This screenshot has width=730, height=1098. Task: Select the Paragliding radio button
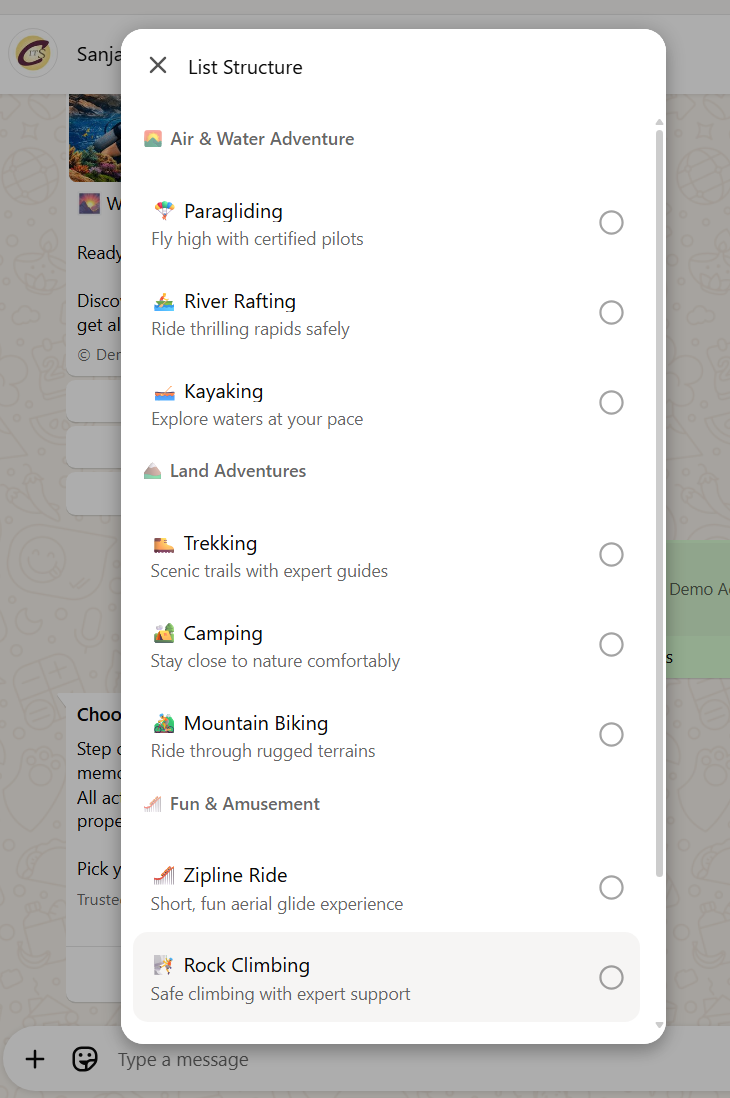[x=611, y=223]
